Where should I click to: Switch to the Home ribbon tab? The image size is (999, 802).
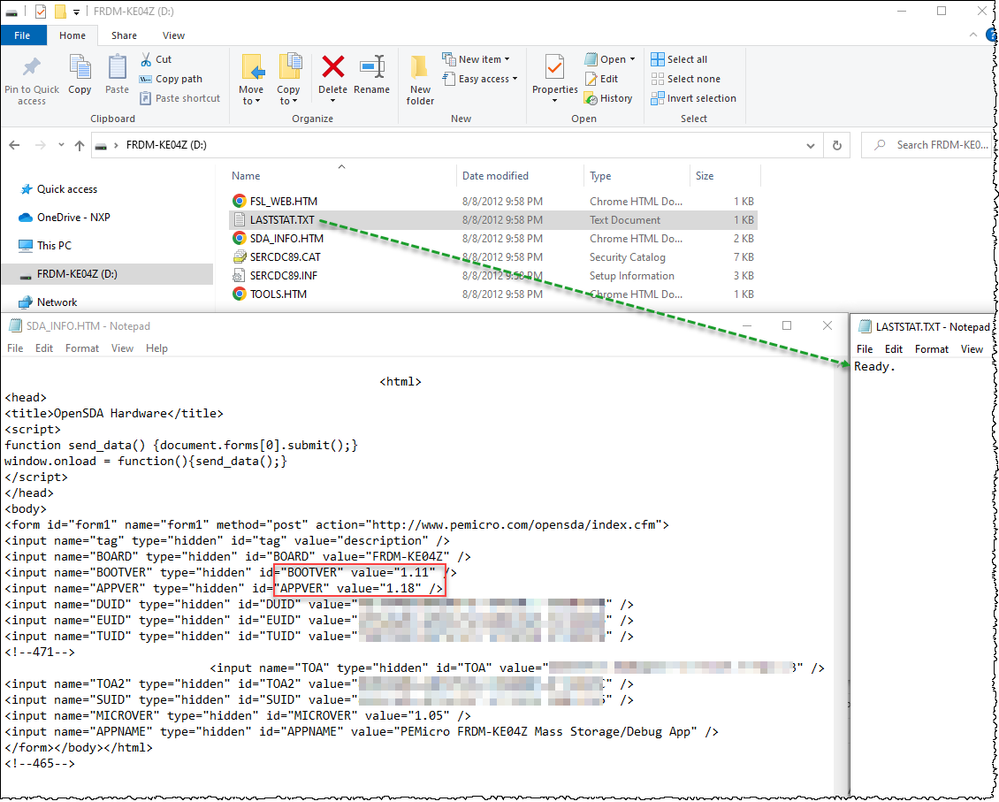tap(72, 36)
